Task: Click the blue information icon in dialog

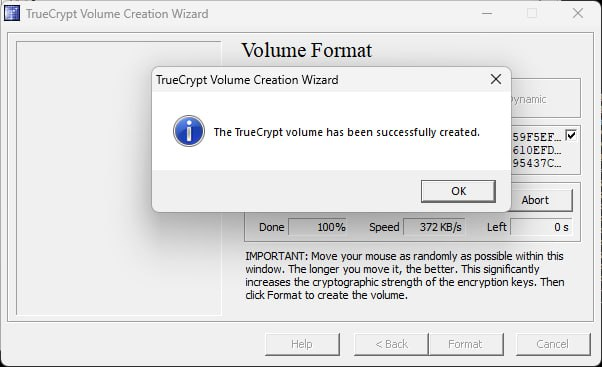Action: (189, 131)
